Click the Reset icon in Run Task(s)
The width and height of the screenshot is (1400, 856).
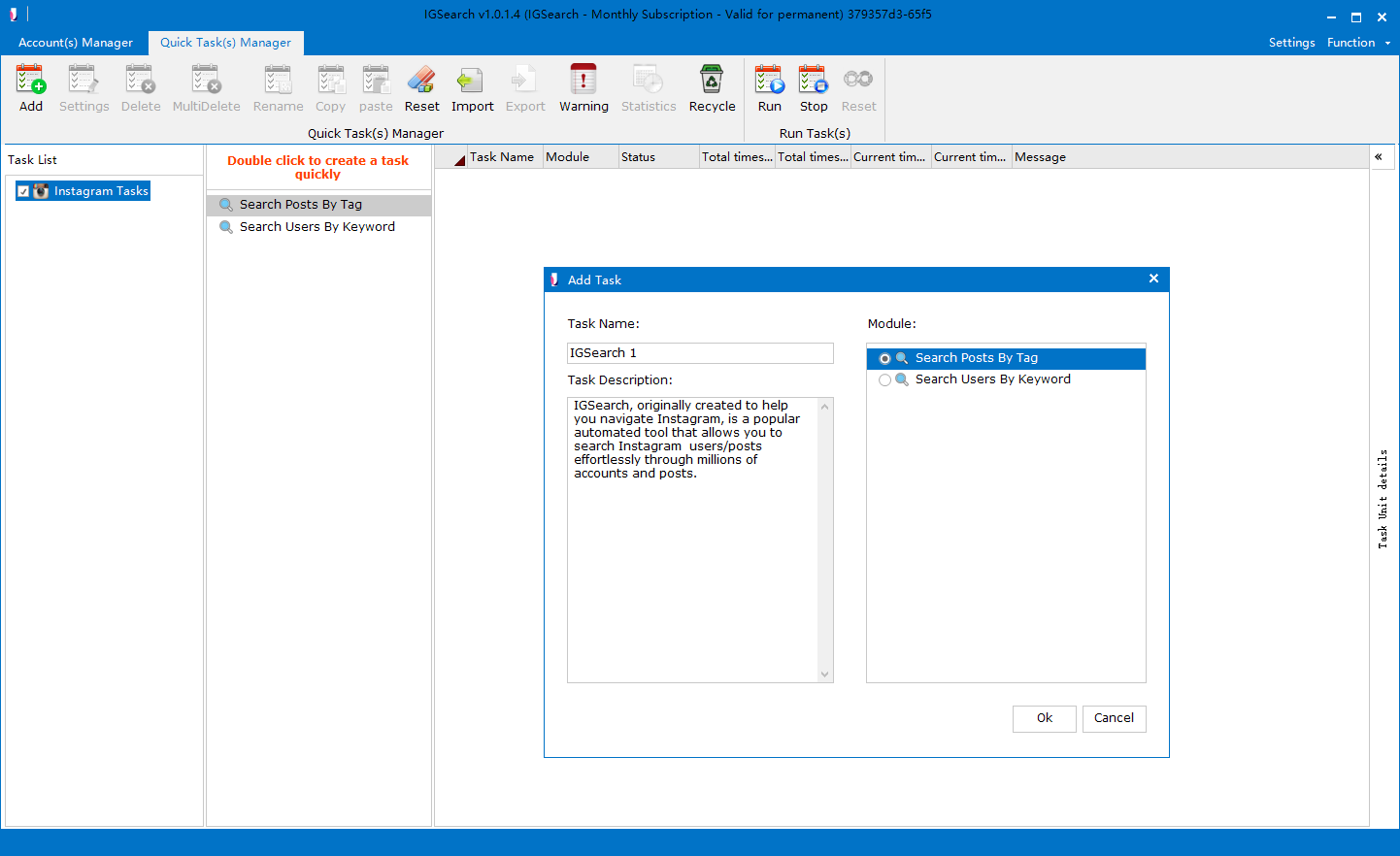[858, 80]
